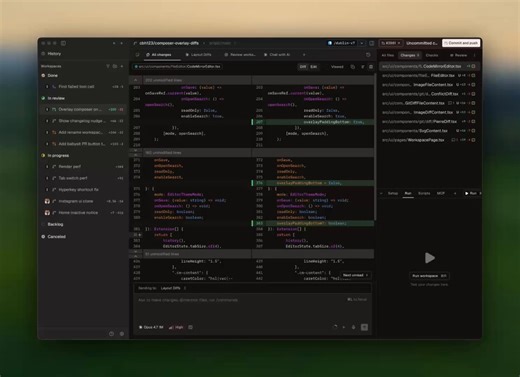Add a panel tab next to MCP
Image resolution: width=520 pixels, height=377 pixels.
coord(455,193)
